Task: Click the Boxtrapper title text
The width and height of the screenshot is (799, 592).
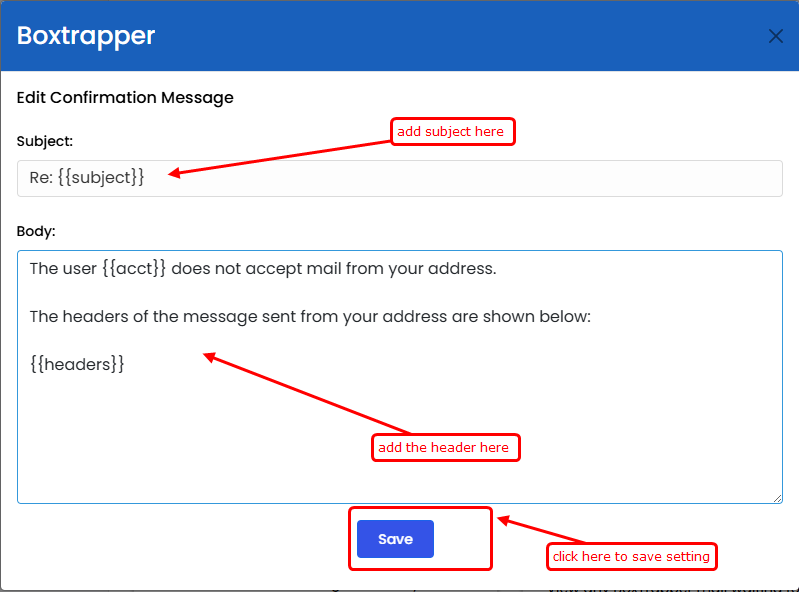Action: (x=86, y=36)
